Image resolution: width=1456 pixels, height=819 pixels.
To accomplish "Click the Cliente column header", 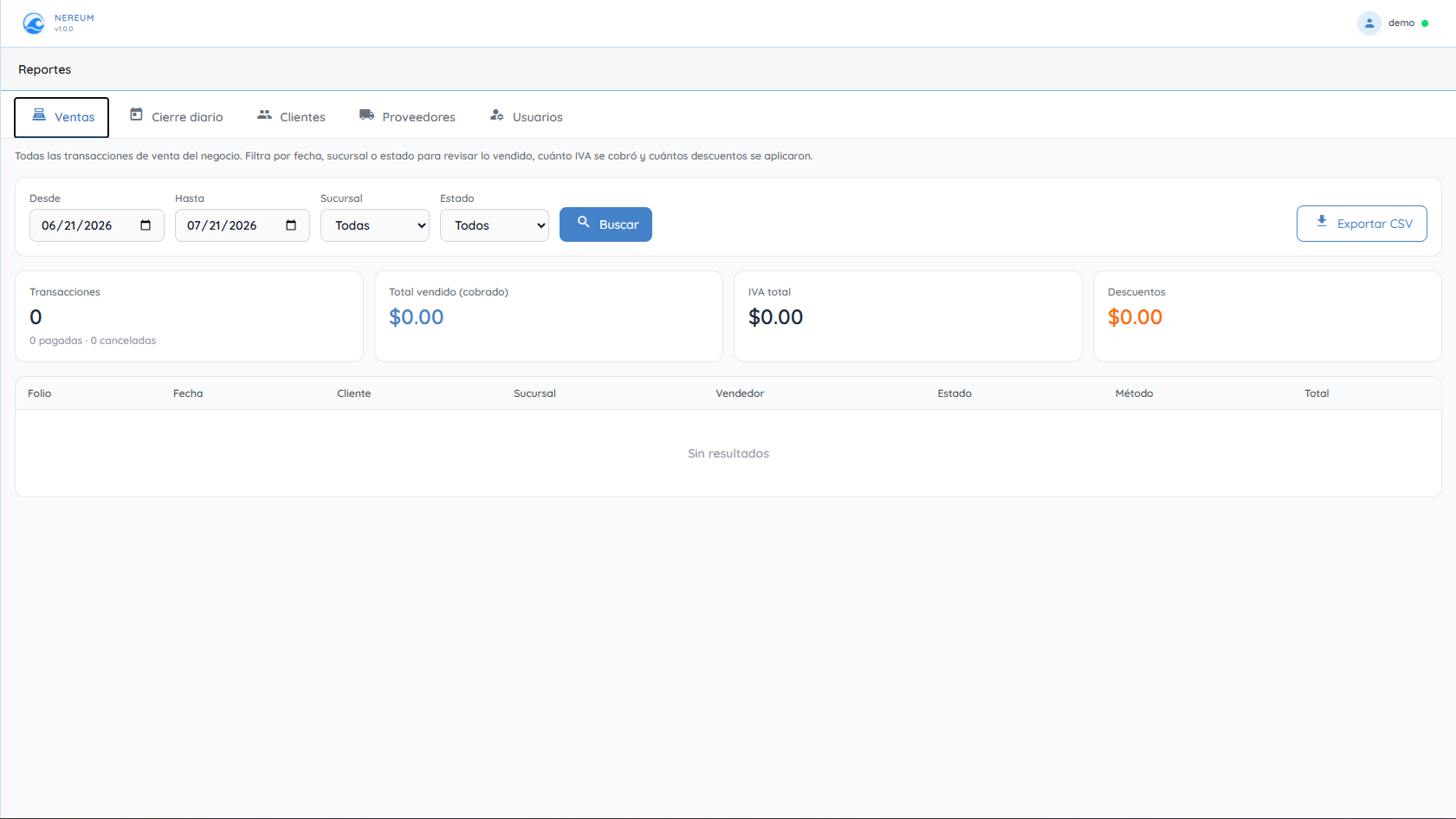I will pyautogui.click(x=354, y=393).
